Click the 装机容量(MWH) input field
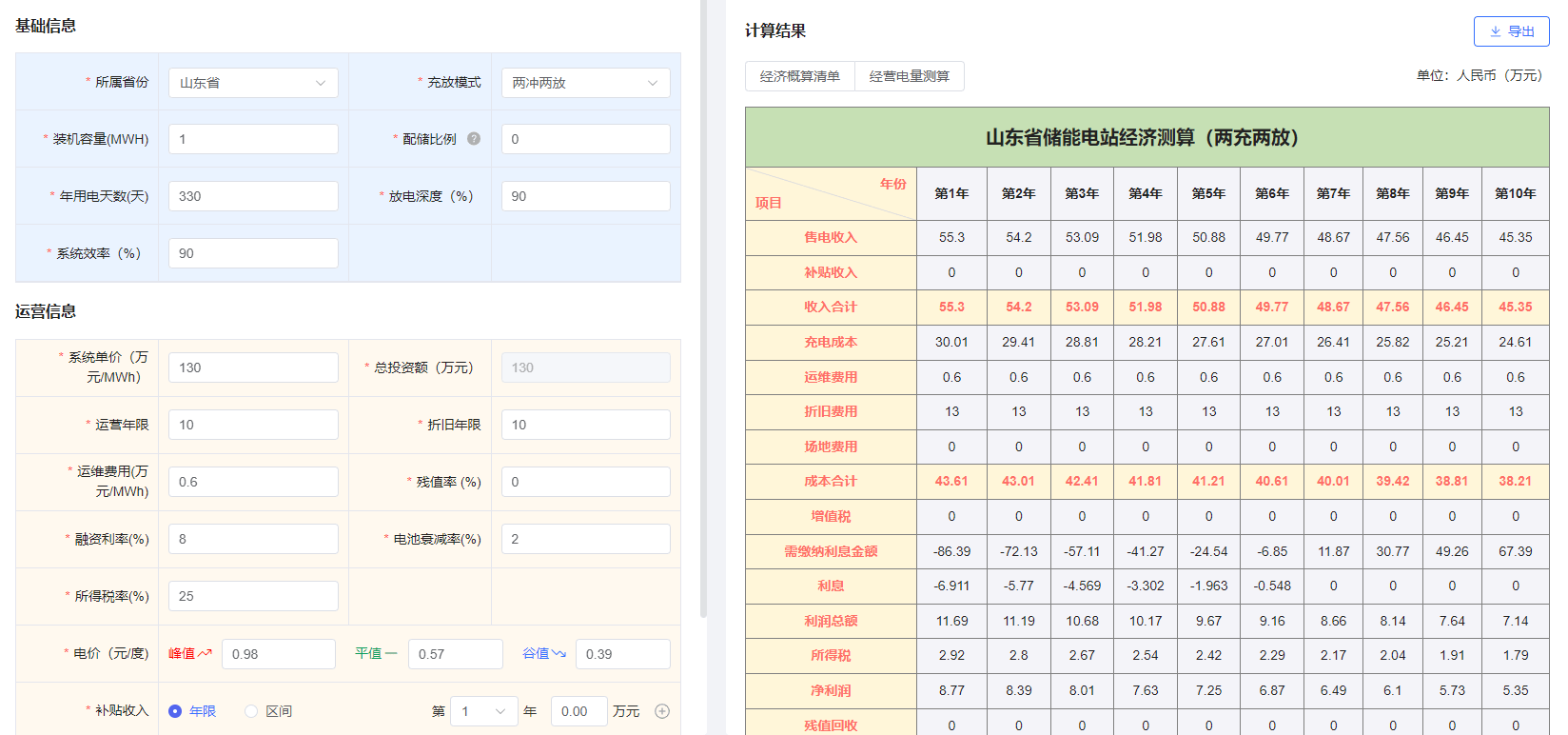 coord(253,139)
